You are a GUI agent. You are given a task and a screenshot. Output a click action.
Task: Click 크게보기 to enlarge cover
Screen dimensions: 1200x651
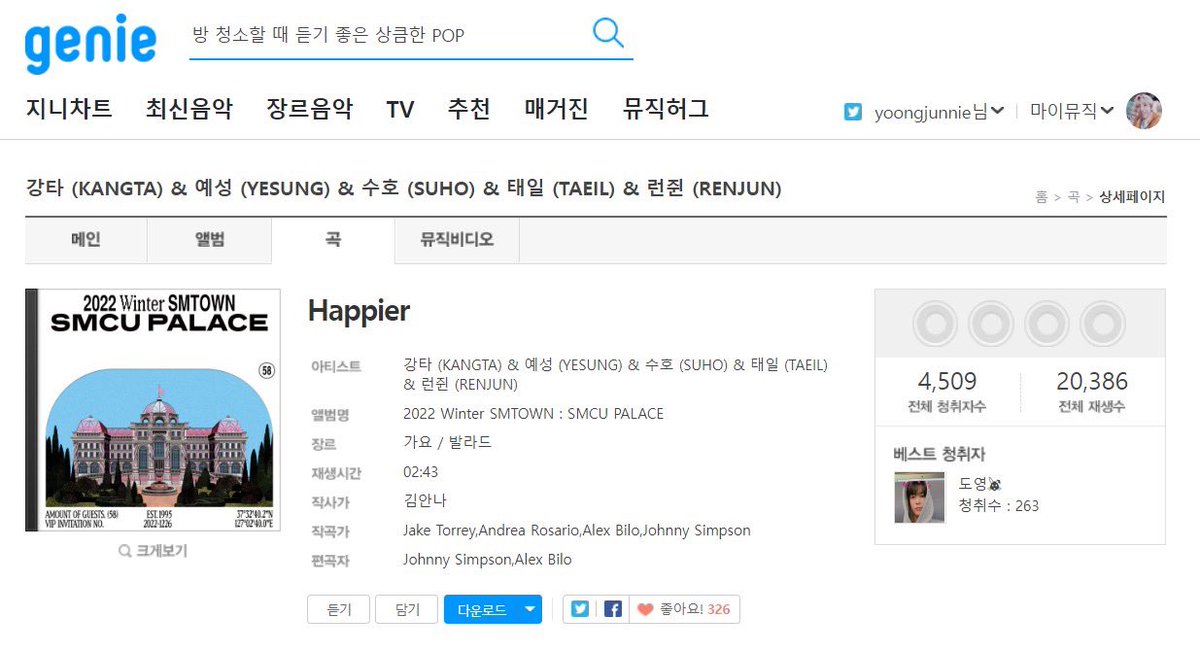coord(152,551)
